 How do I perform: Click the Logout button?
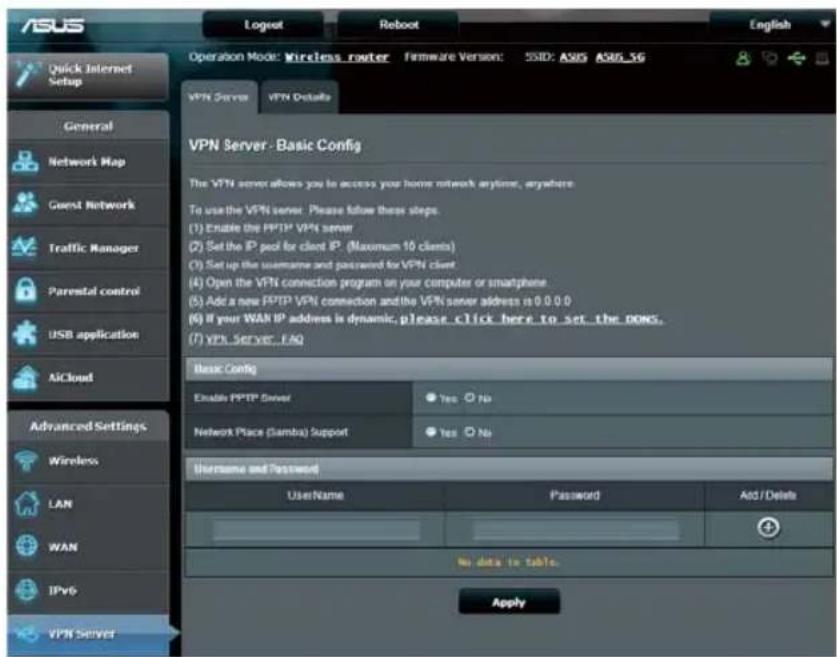click(263, 25)
